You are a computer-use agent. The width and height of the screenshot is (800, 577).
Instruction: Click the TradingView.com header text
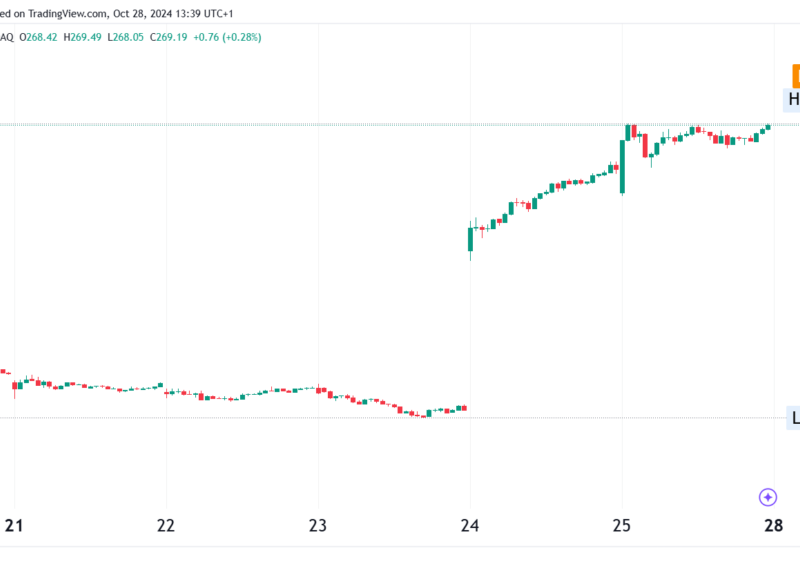[67, 14]
